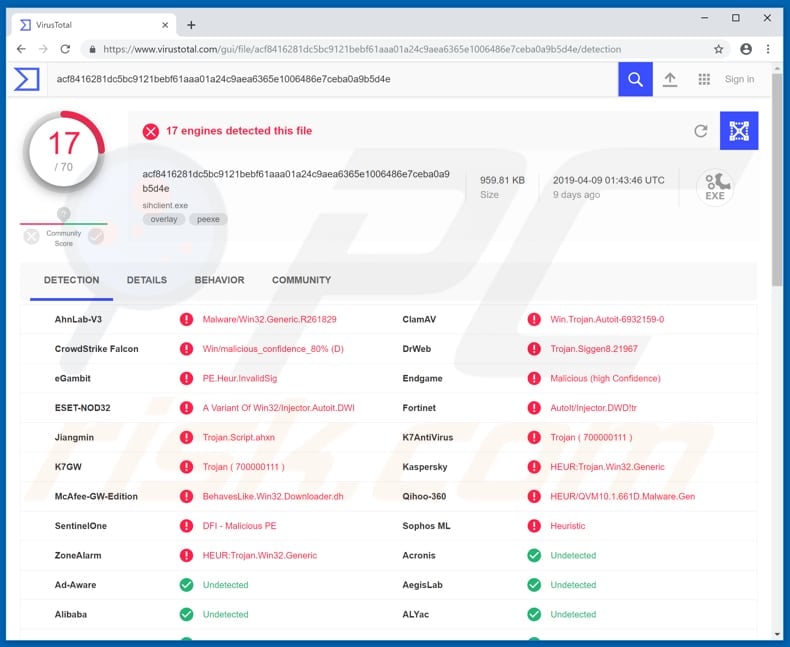Click ClamAV red alert icon

click(x=534, y=319)
